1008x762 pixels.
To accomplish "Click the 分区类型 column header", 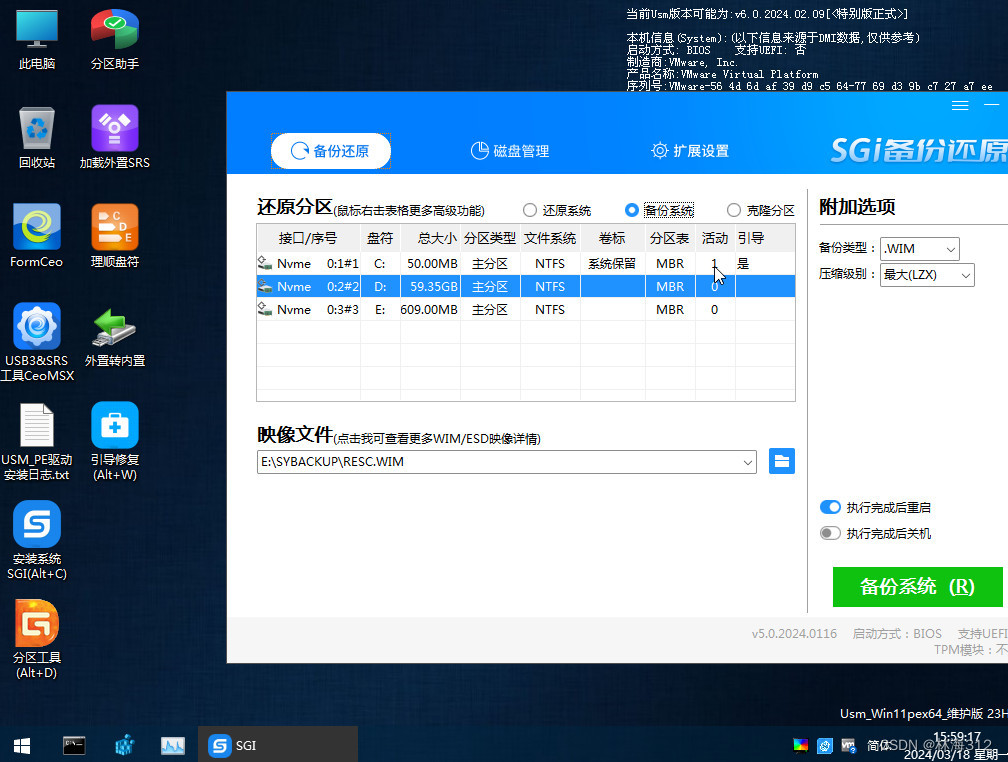I will tap(490, 238).
